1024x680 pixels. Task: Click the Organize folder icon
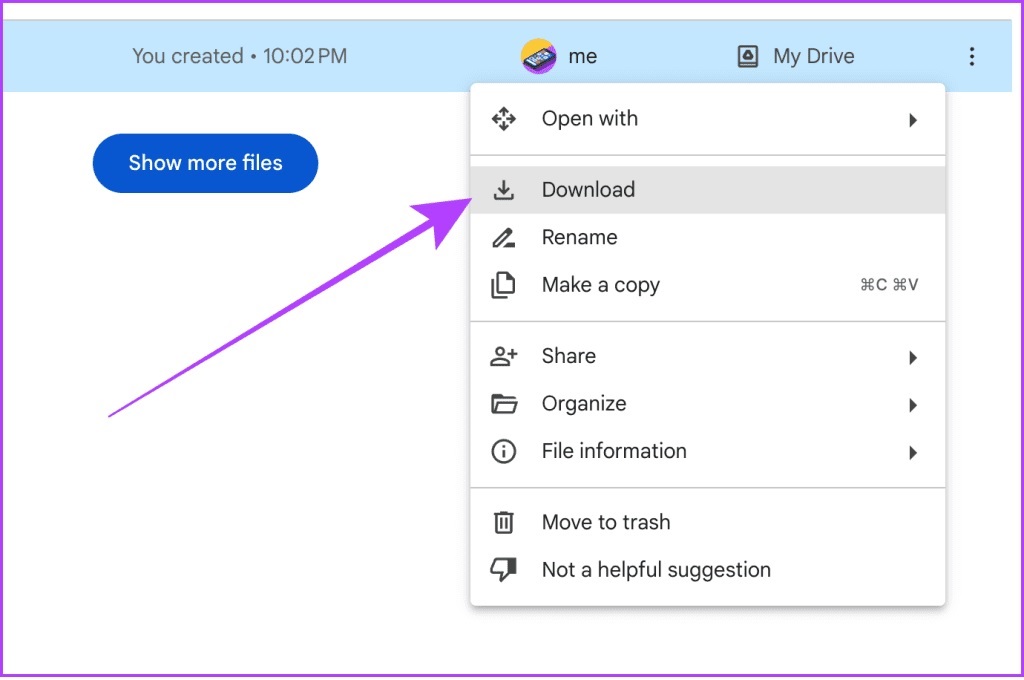504,404
